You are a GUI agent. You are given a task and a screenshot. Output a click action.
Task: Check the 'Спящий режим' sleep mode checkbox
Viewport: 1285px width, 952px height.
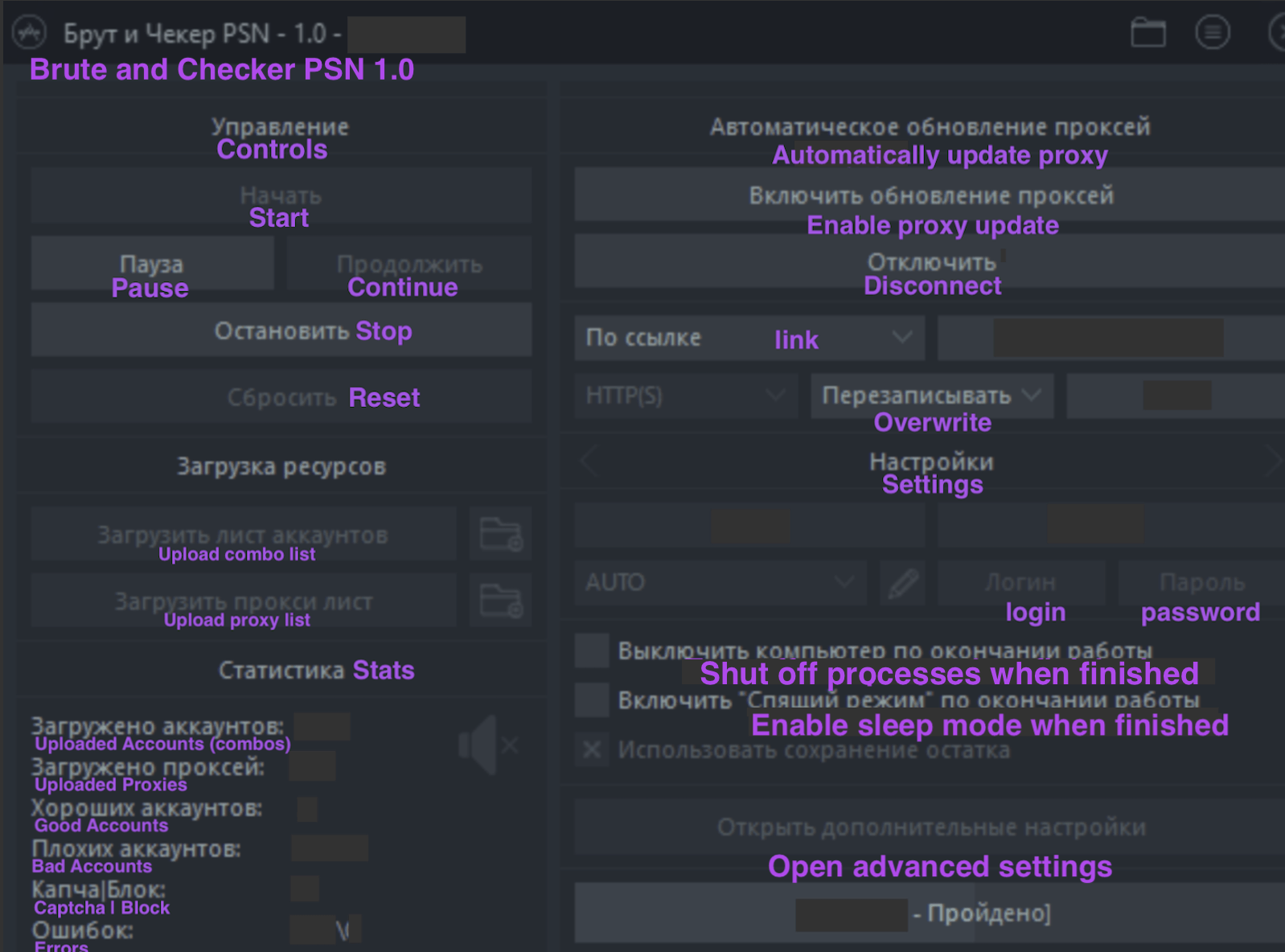pos(592,700)
